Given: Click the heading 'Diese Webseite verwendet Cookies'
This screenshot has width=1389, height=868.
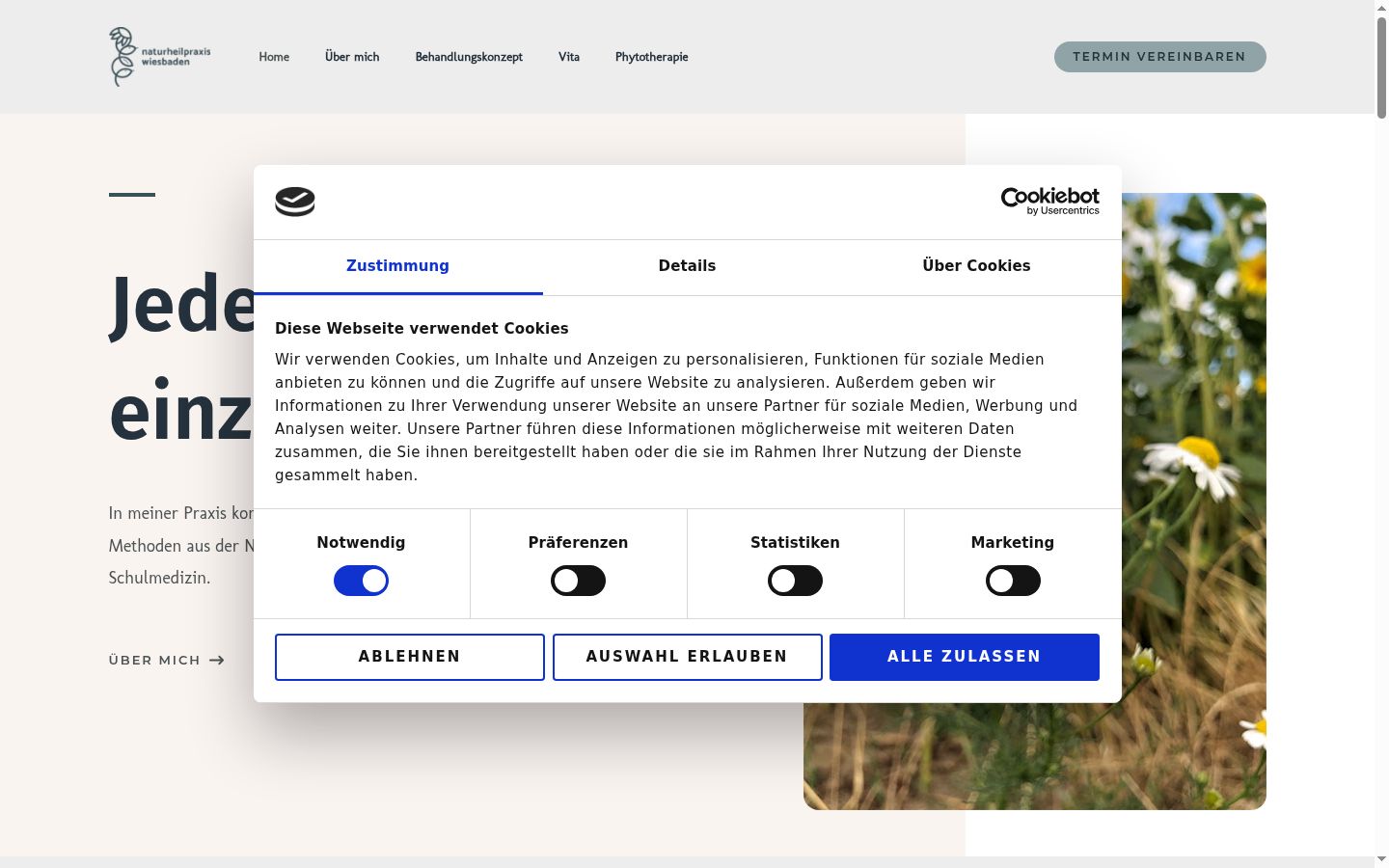Looking at the screenshot, I should 422,329.
